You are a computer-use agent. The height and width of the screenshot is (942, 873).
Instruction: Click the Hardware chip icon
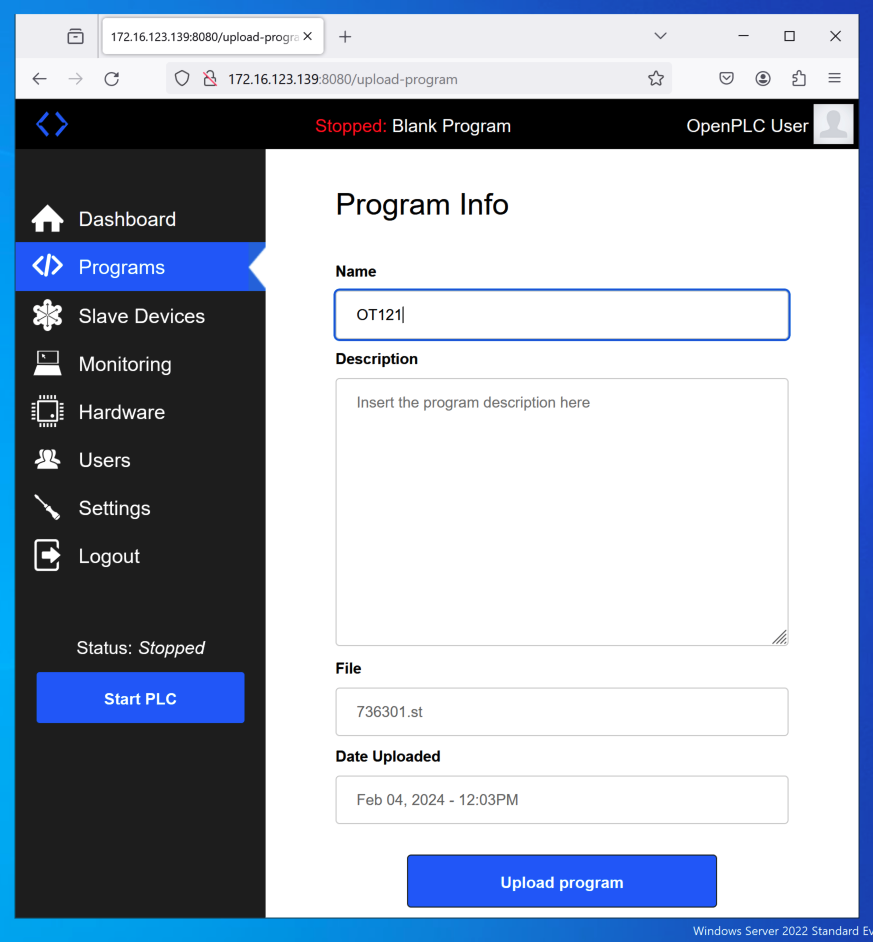click(x=47, y=412)
